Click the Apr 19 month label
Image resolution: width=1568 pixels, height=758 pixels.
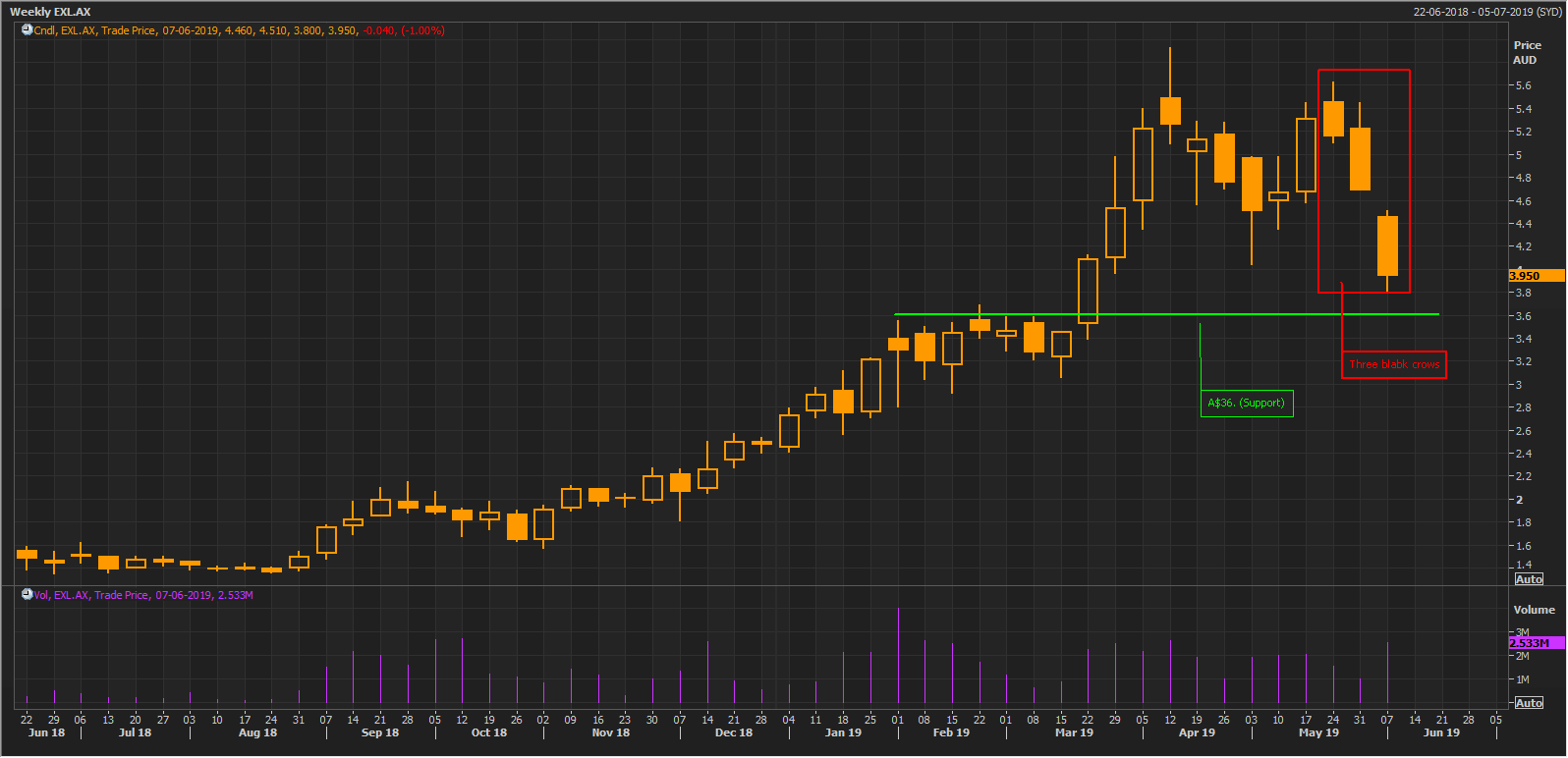1197,732
